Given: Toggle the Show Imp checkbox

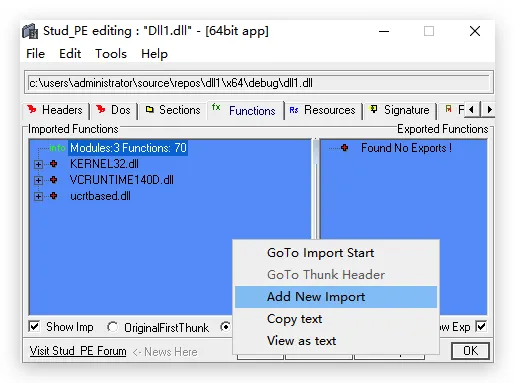Looking at the screenshot, I should (34, 327).
